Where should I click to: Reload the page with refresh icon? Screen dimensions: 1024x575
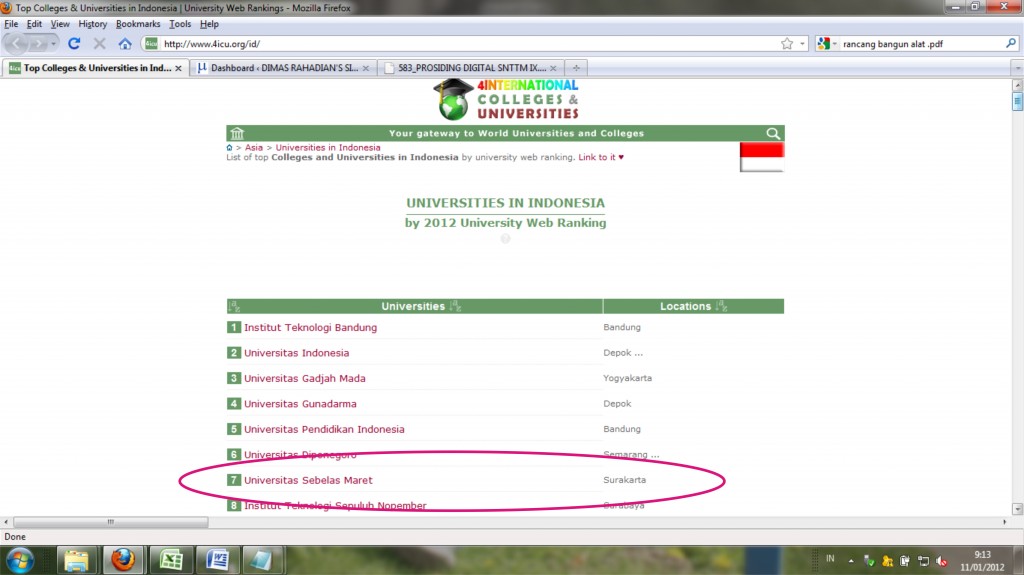click(x=74, y=44)
